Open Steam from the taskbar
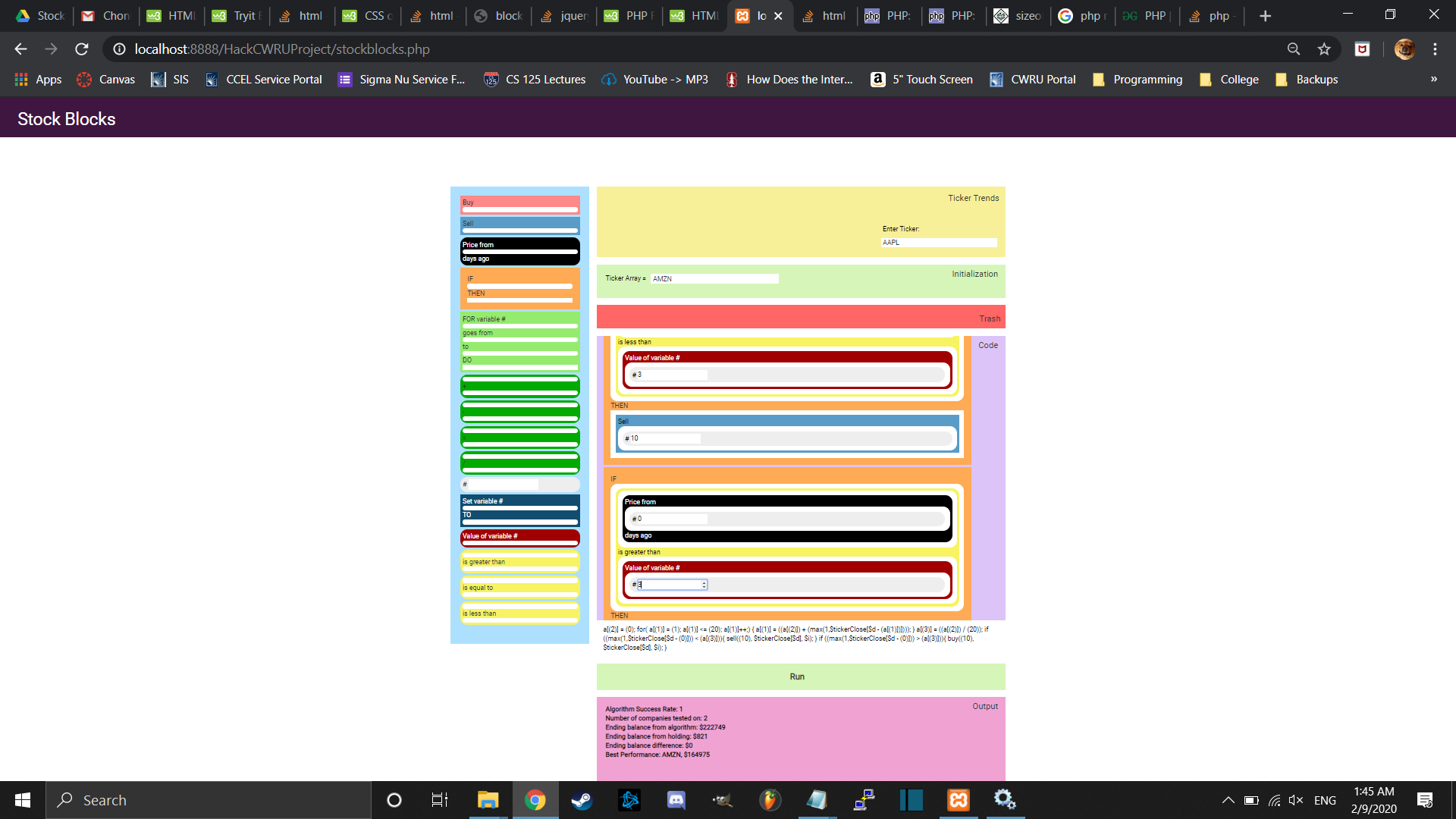Viewport: 1456px width, 819px height. (582, 800)
